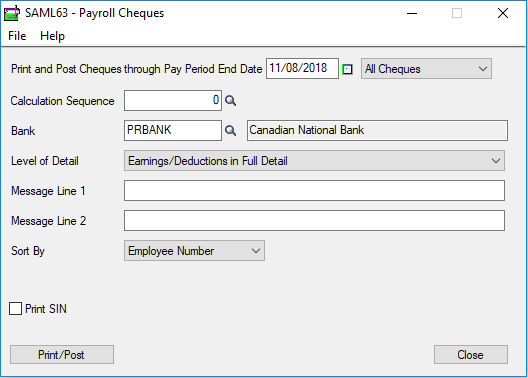The image size is (528, 378).
Task: Open the calendar picker beside the date
Action: (348, 69)
